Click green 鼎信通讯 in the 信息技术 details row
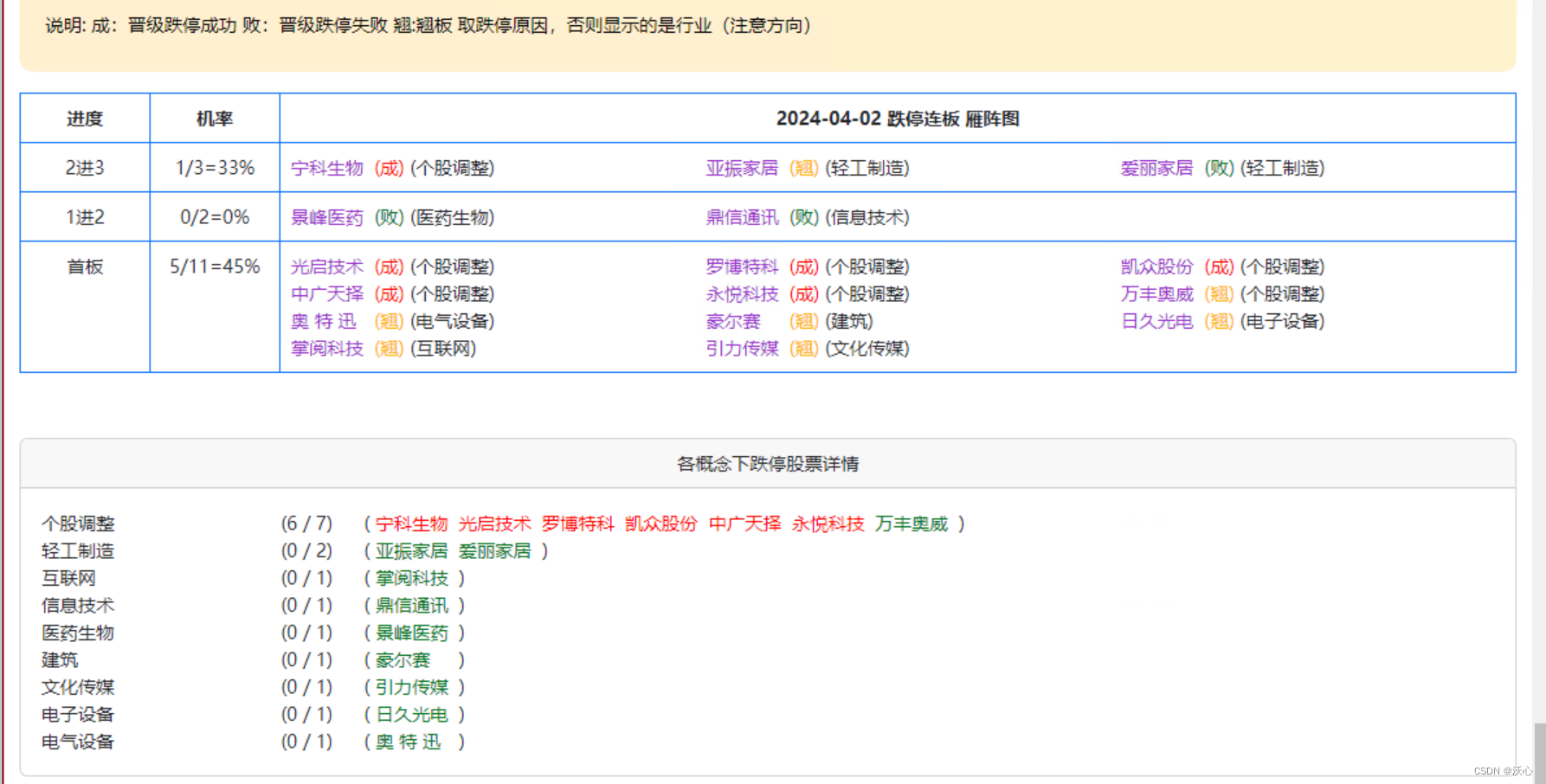The image size is (1546, 784). tap(412, 605)
